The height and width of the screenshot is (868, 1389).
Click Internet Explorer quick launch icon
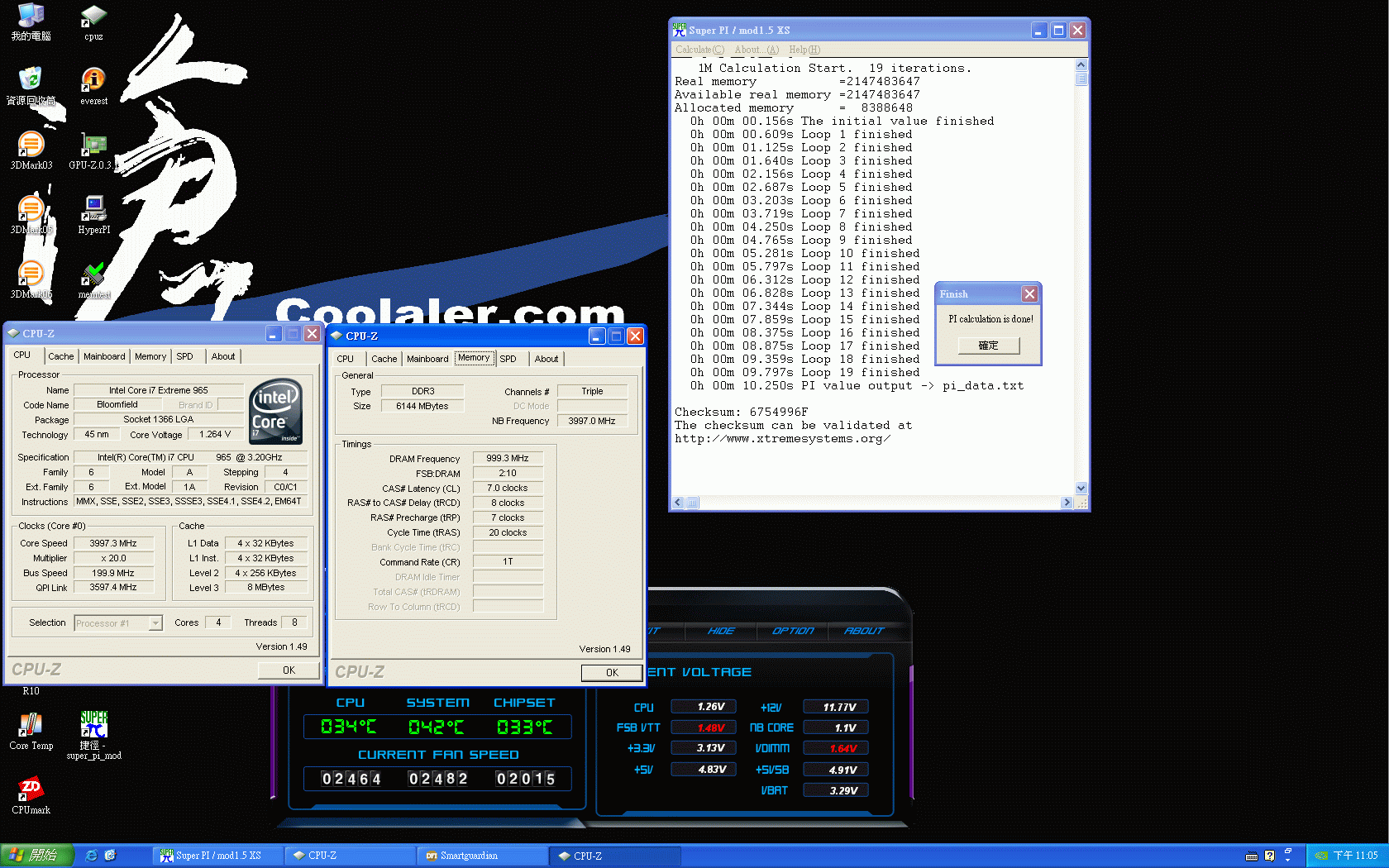point(91,856)
